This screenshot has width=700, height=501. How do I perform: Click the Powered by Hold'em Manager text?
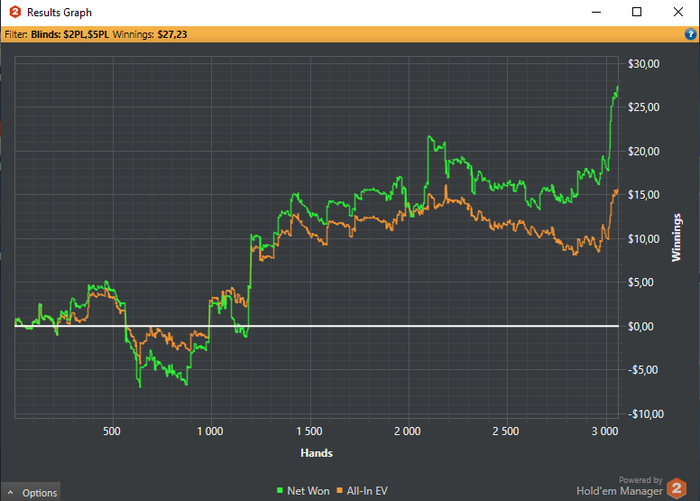tap(619, 486)
